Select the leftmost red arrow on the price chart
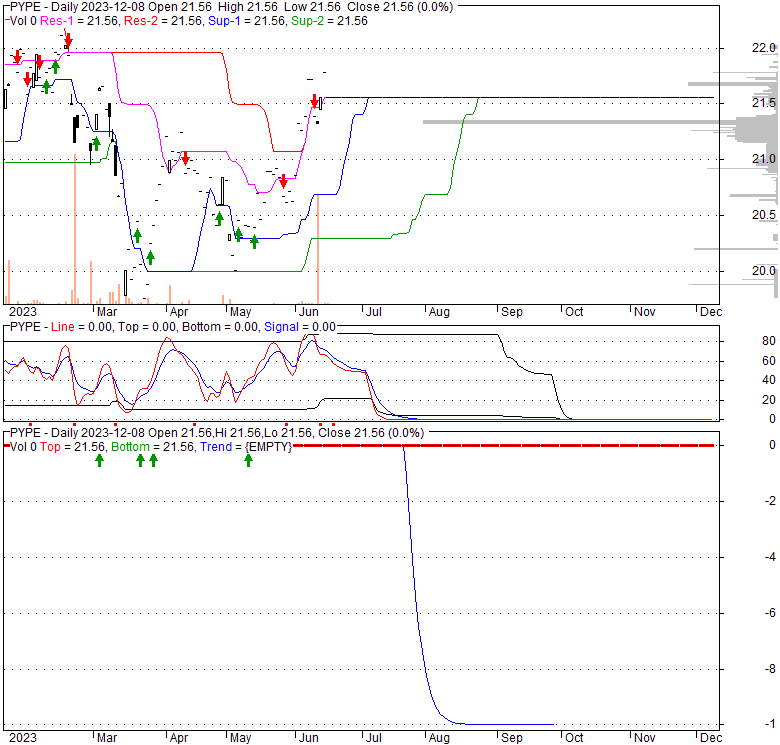This screenshot has width=780, height=745. pos(17,57)
